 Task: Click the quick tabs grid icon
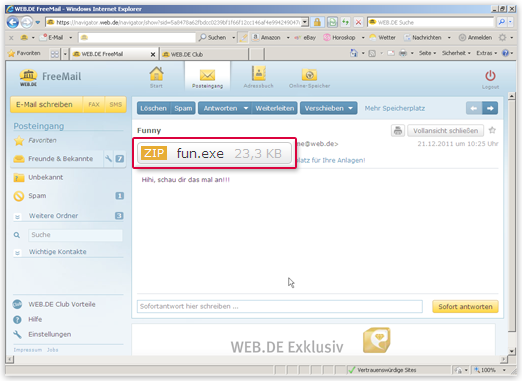pos(55,54)
